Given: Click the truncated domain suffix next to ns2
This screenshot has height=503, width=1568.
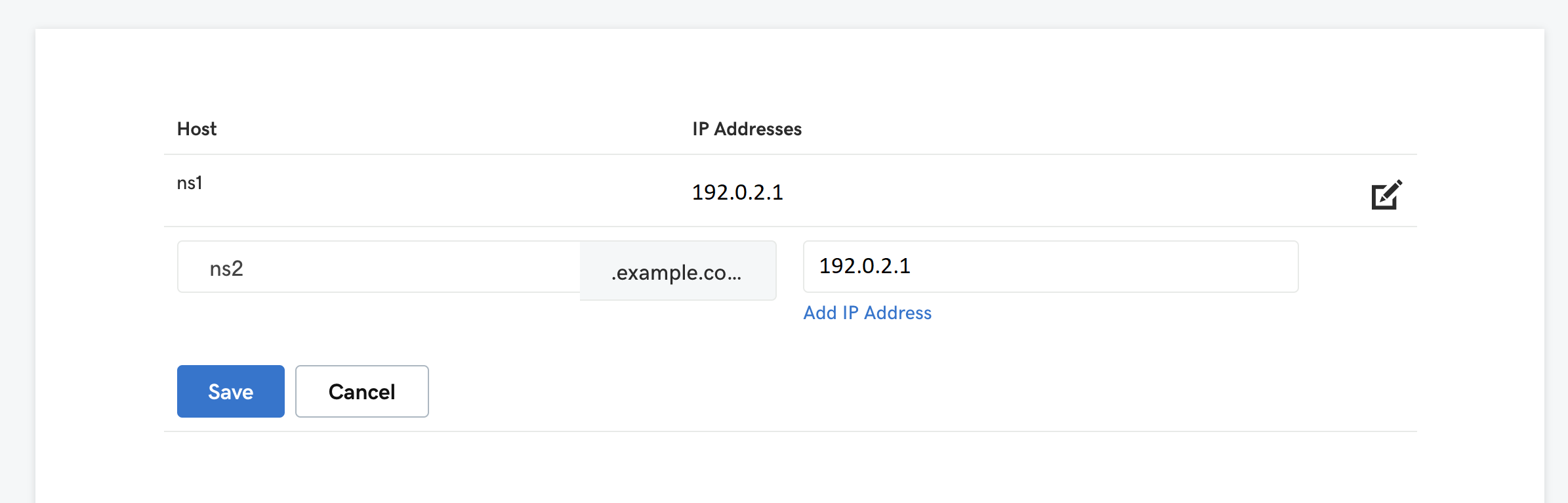Looking at the screenshot, I should [678, 270].
